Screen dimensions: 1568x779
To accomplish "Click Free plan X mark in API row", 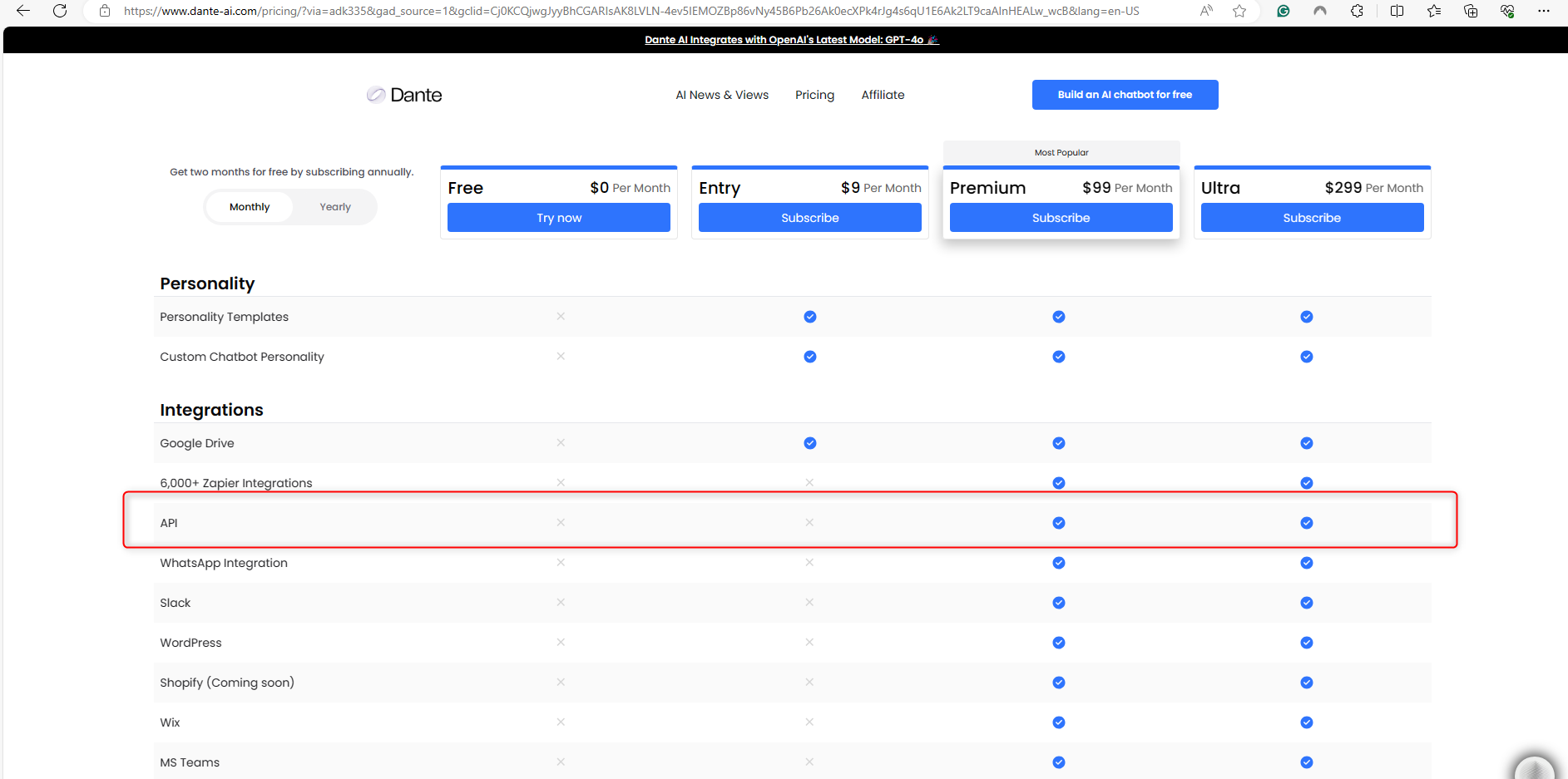I will (561, 523).
